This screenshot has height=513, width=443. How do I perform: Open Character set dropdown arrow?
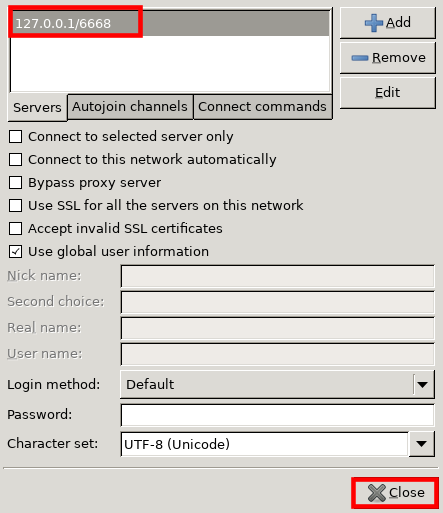pyautogui.click(x=422, y=444)
